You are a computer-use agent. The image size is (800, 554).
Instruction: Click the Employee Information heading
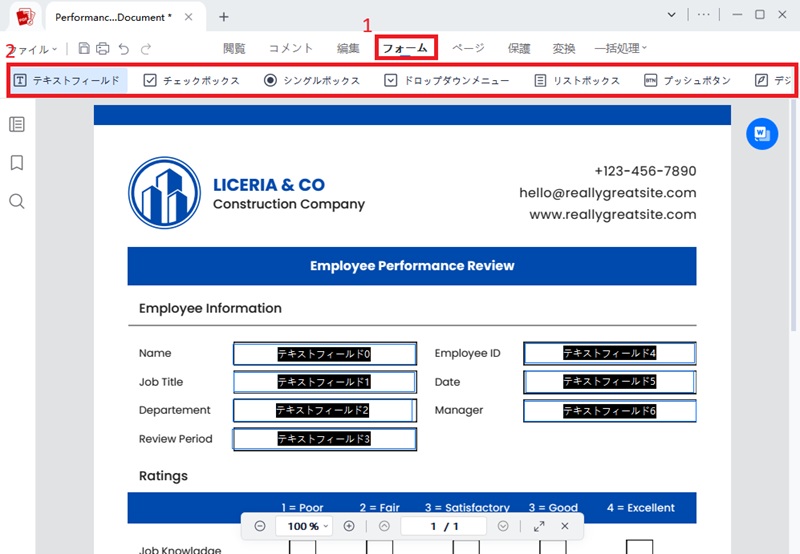tap(210, 308)
